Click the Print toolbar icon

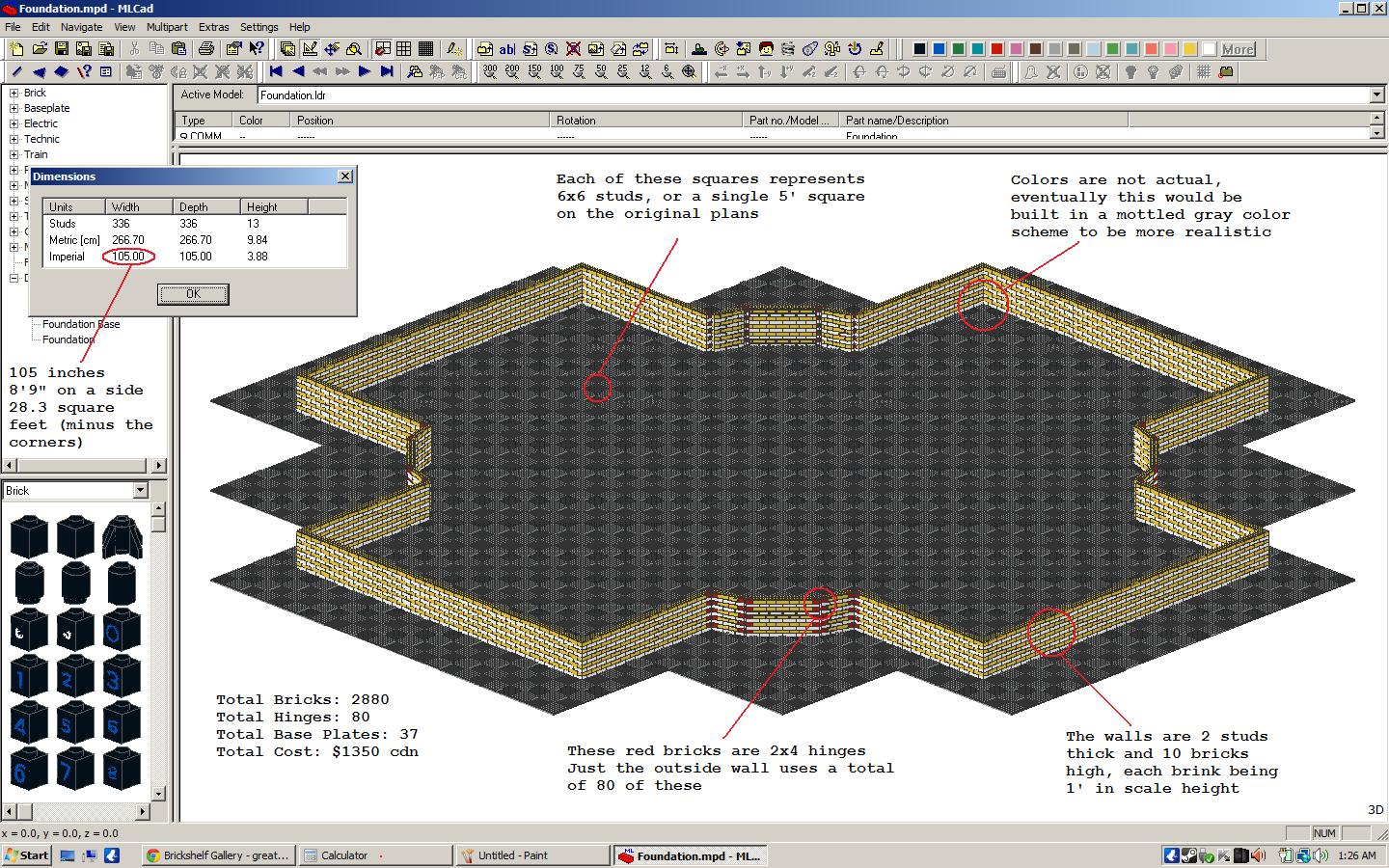pyautogui.click(x=206, y=49)
